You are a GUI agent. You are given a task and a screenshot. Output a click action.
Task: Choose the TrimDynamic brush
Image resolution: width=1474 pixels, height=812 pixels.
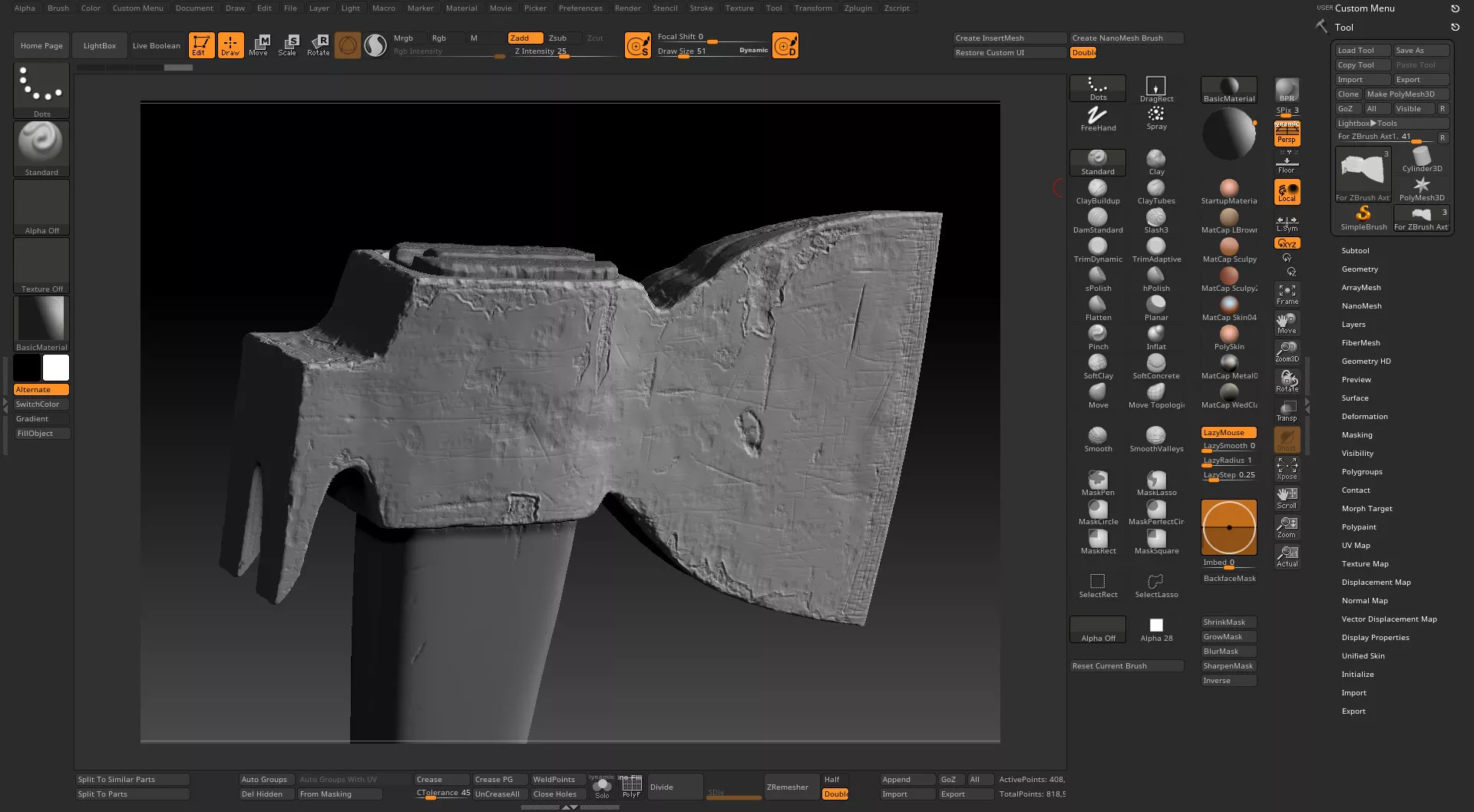[1097, 247]
